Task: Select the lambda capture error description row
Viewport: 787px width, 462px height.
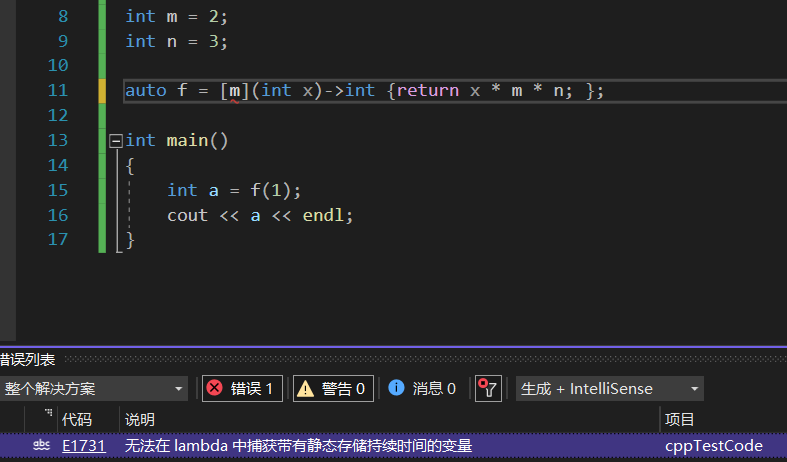Action: point(298,446)
